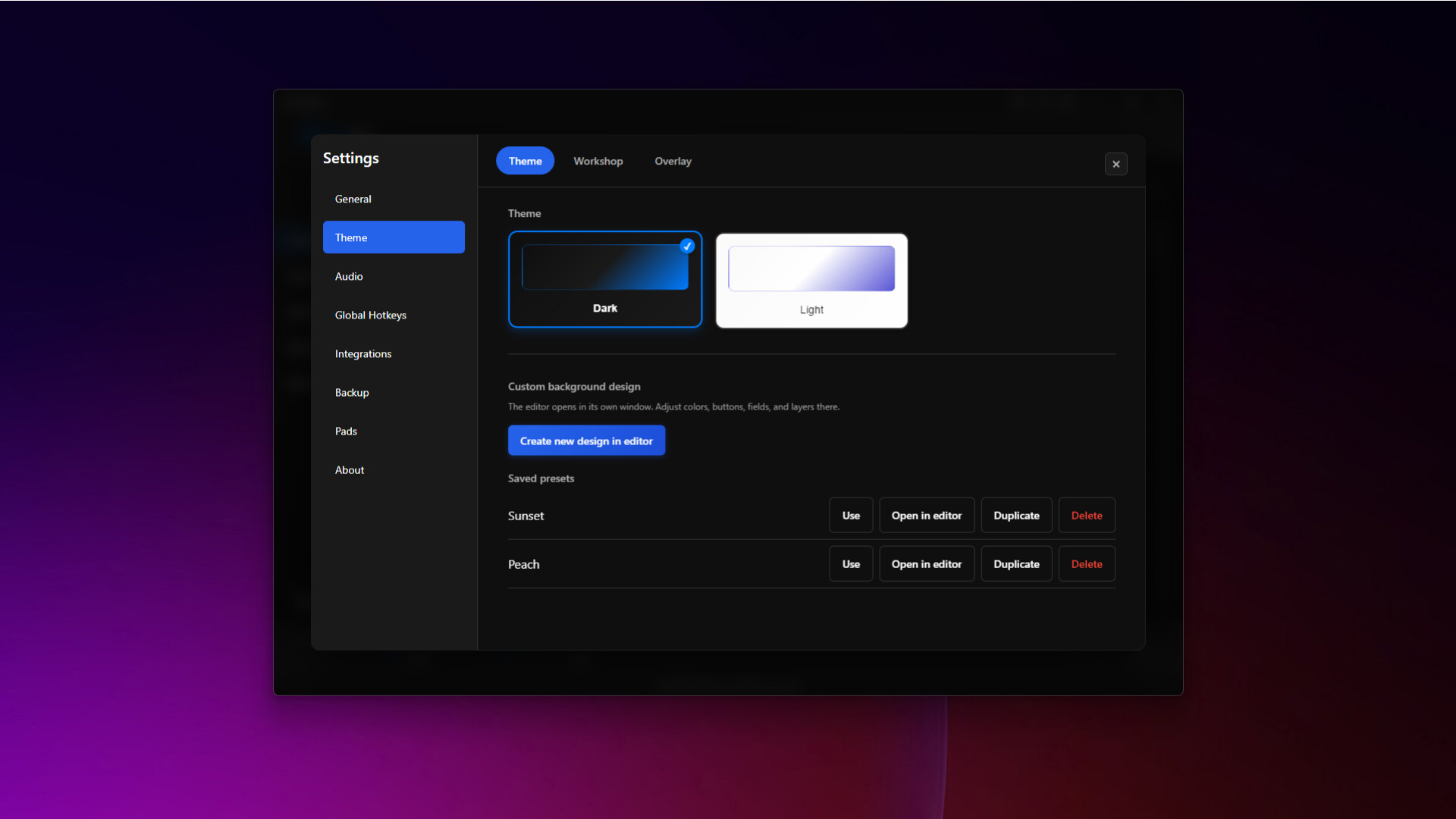The height and width of the screenshot is (819, 1456).
Task: Use the Peach preset
Action: coord(851,564)
